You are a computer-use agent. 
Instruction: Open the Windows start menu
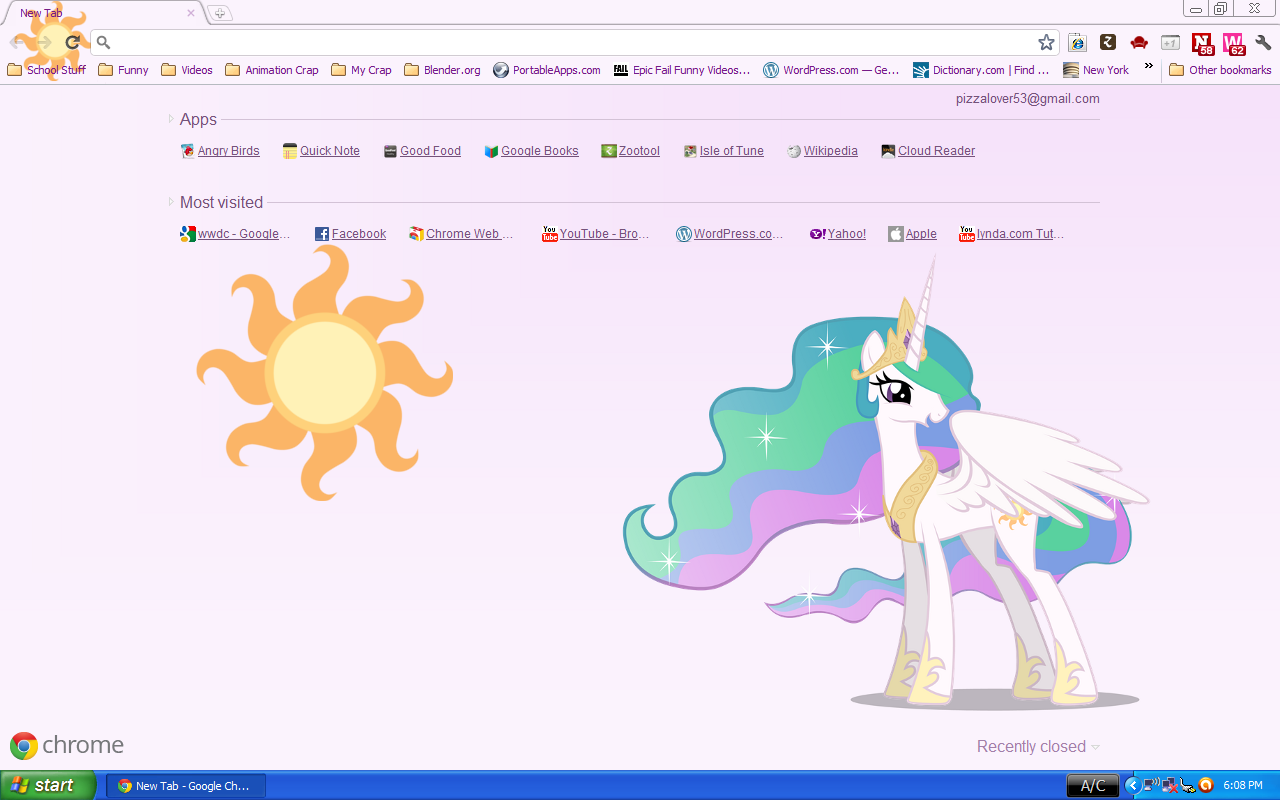point(48,785)
